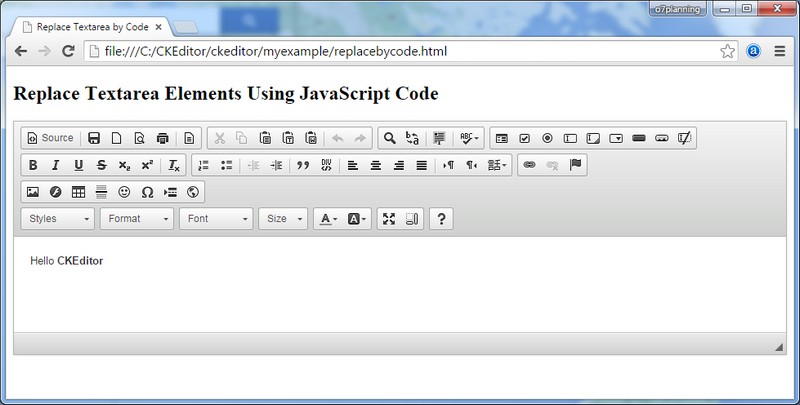Open the Format dropdown
The width and height of the screenshot is (800, 405).
pos(137,219)
